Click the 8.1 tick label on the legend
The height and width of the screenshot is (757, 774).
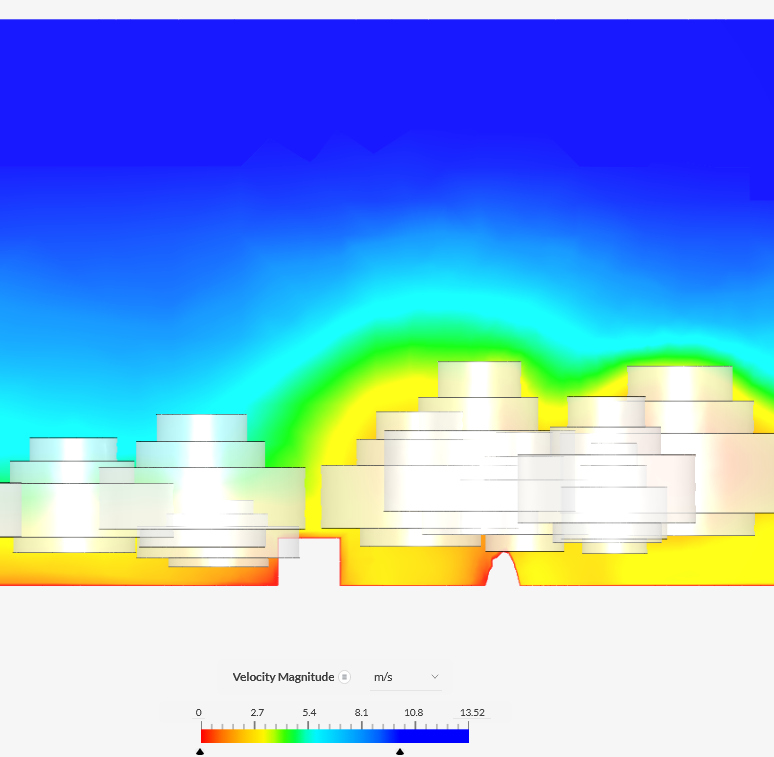(x=361, y=712)
